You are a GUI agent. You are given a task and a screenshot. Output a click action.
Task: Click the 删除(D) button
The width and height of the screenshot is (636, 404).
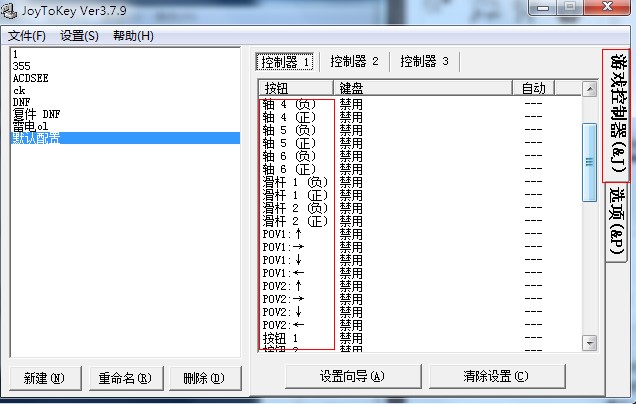[205, 378]
